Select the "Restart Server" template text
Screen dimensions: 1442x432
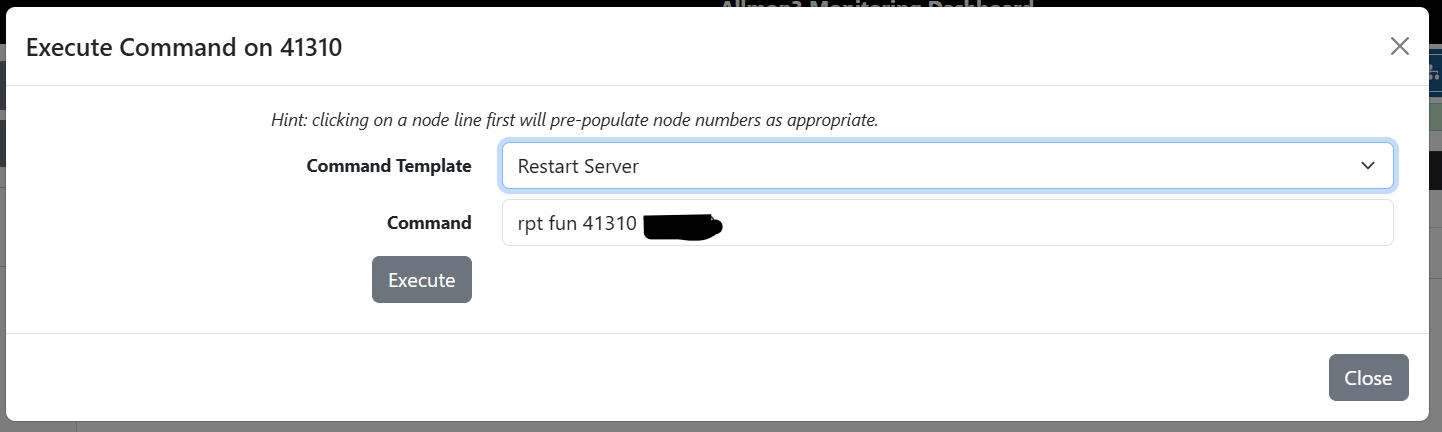[578, 166]
